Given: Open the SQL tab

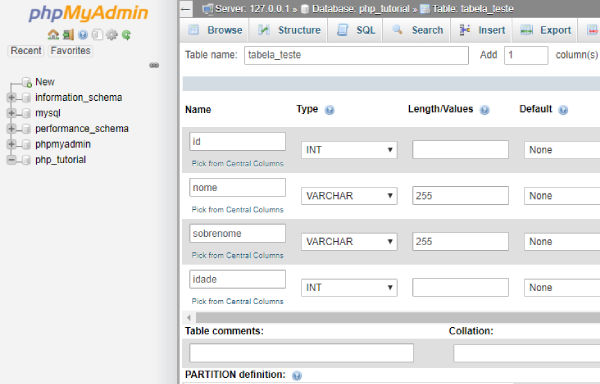Looking at the screenshot, I should [355, 30].
